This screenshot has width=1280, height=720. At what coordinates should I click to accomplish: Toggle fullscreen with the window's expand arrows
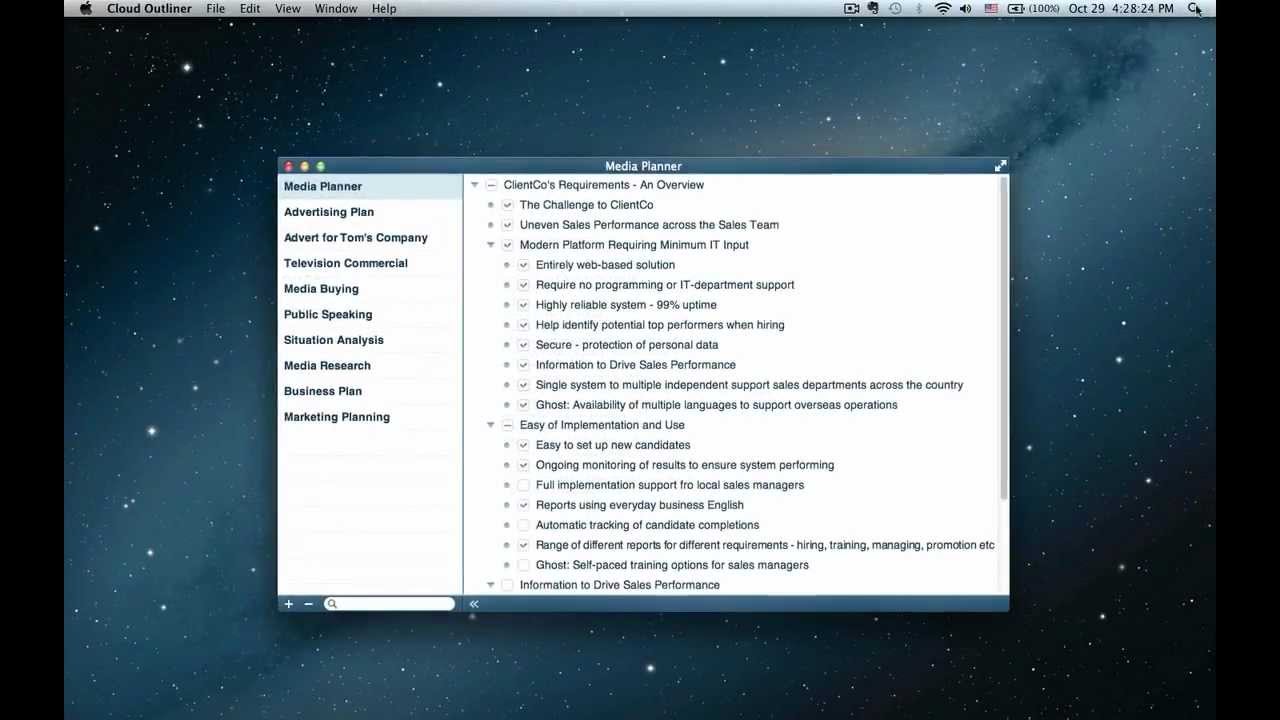click(1000, 166)
